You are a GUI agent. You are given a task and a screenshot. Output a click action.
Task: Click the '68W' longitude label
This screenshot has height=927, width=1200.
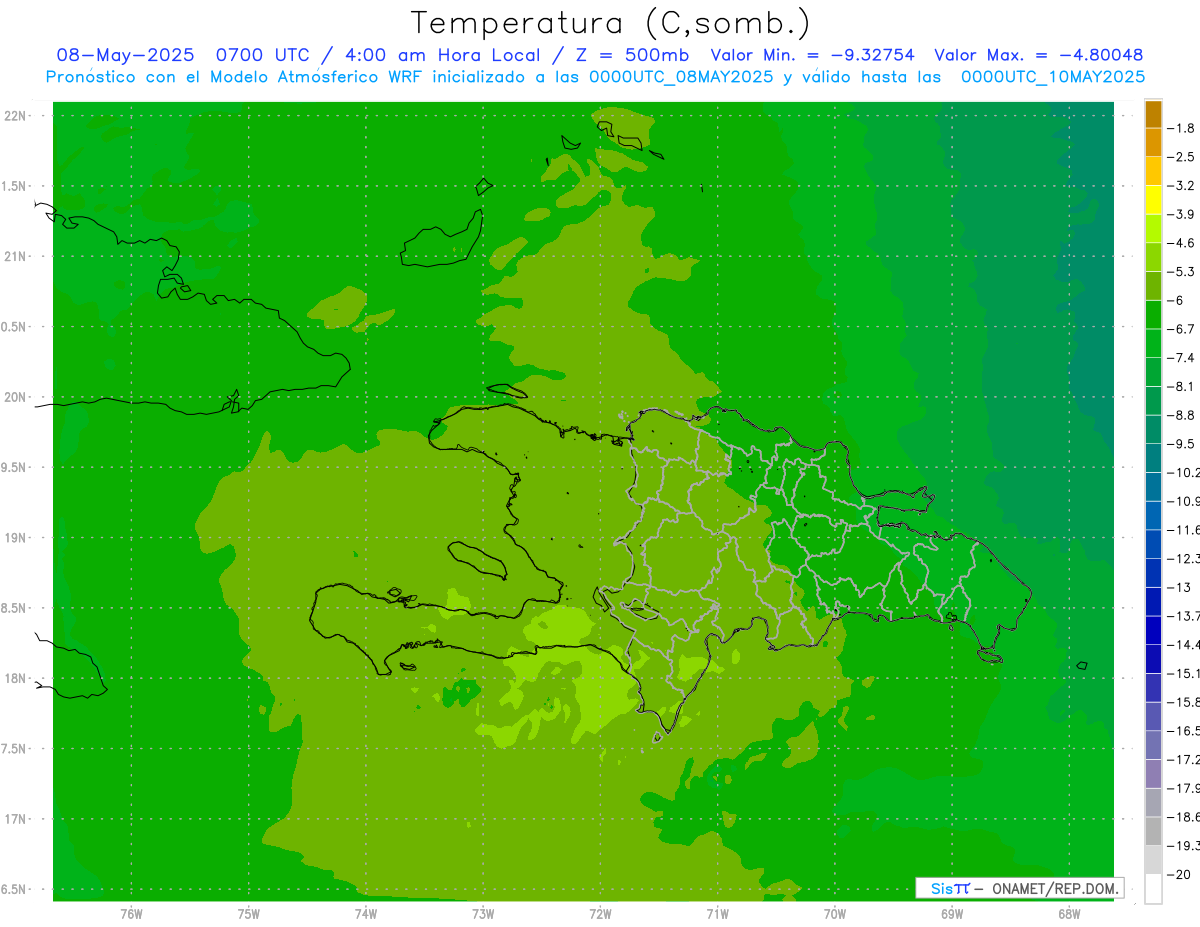tap(1069, 914)
